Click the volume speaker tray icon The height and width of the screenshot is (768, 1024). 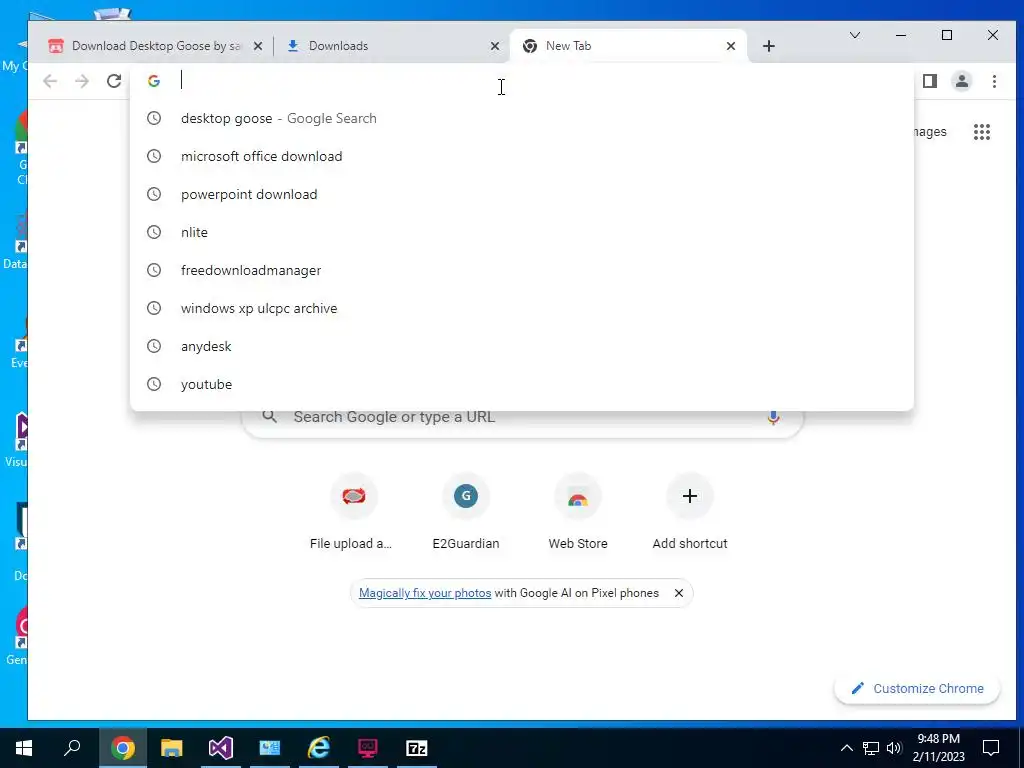(x=894, y=748)
